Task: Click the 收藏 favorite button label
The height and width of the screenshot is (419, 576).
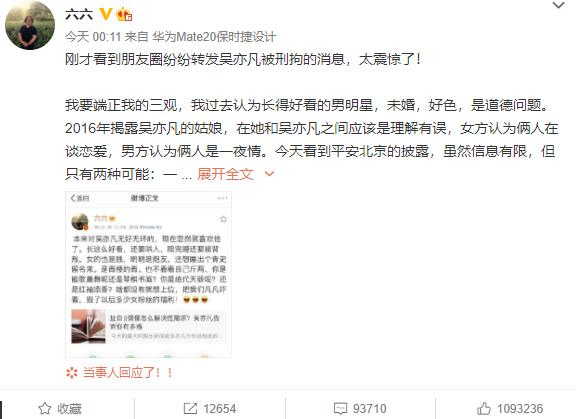Action: pos(69,408)
